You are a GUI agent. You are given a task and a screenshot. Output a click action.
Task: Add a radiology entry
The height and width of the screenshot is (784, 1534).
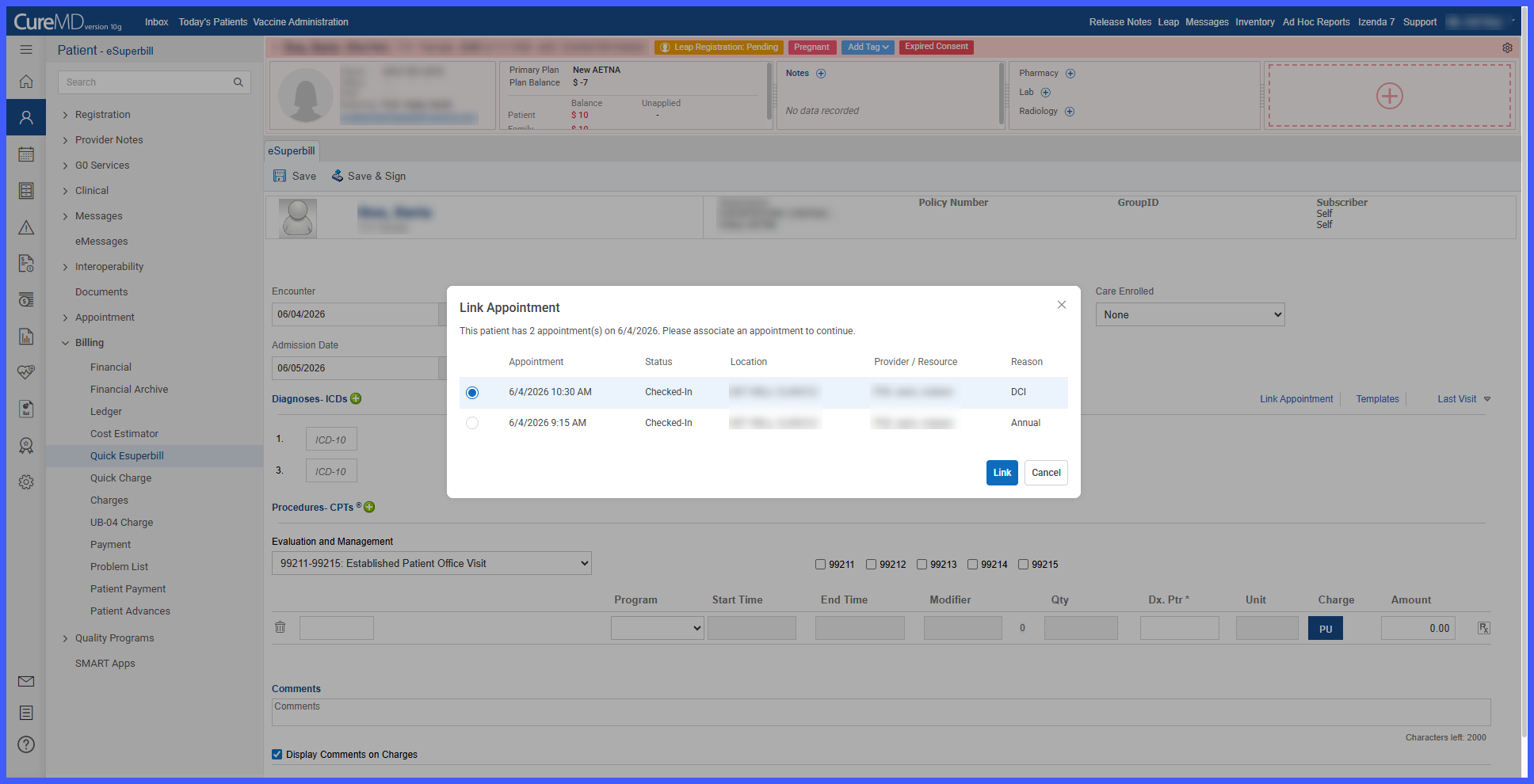pos(1070,112)
